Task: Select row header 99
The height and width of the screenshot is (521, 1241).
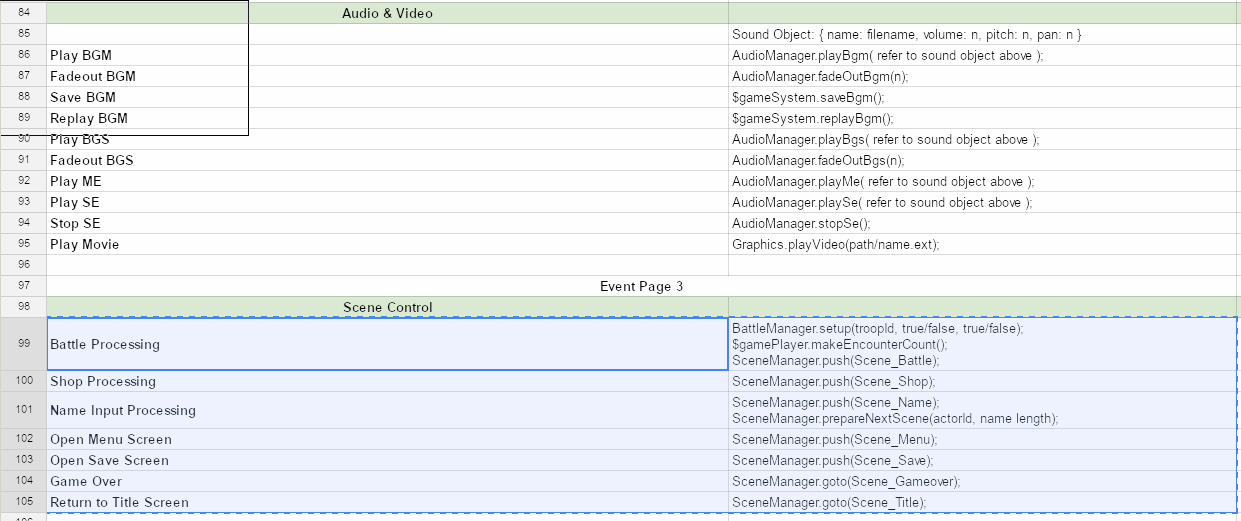Action: (23, 344)
